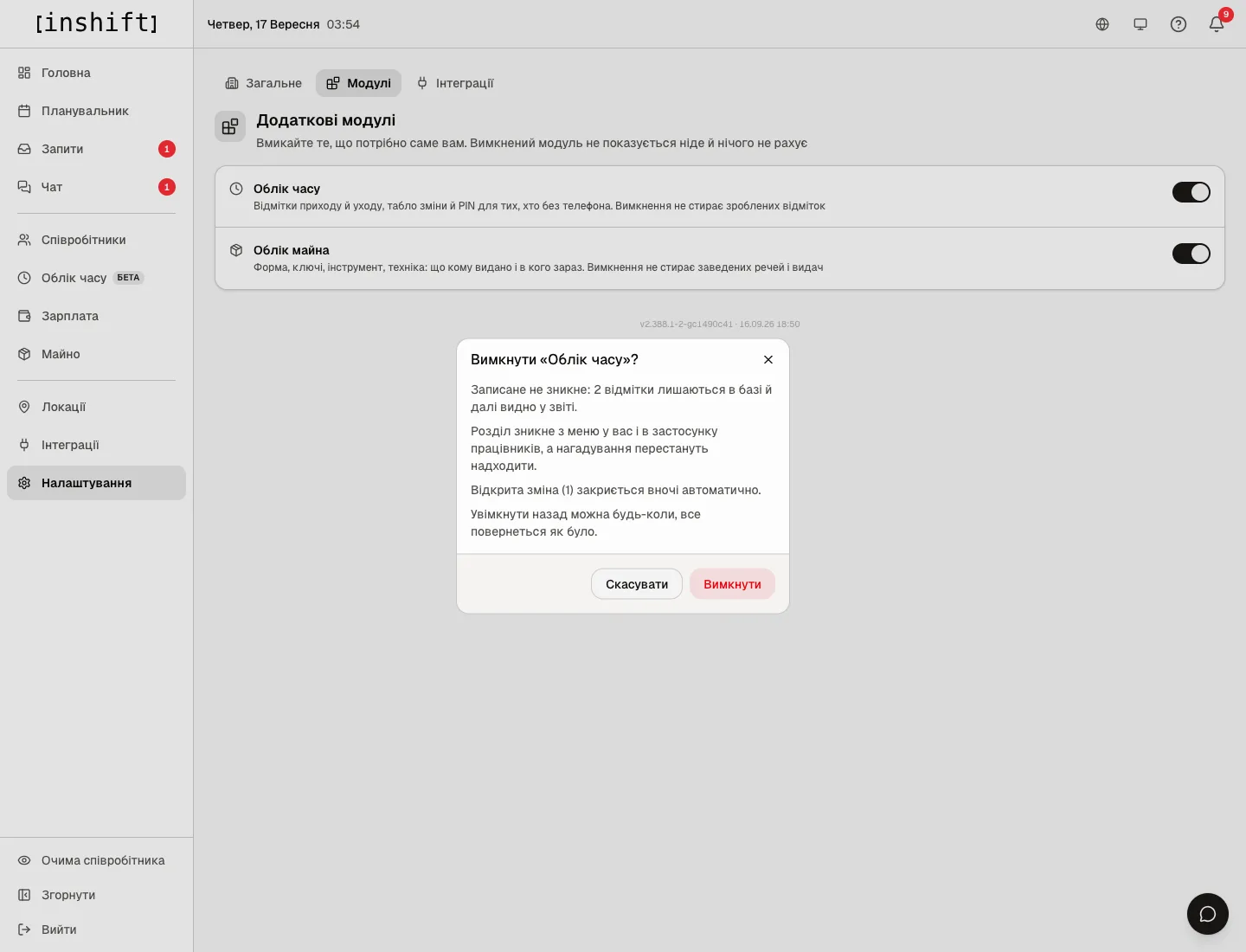Screen dimensions: 1246x952
Task: Click the dialog title «Вимкнути Облік часу»?
Action: 555,359
